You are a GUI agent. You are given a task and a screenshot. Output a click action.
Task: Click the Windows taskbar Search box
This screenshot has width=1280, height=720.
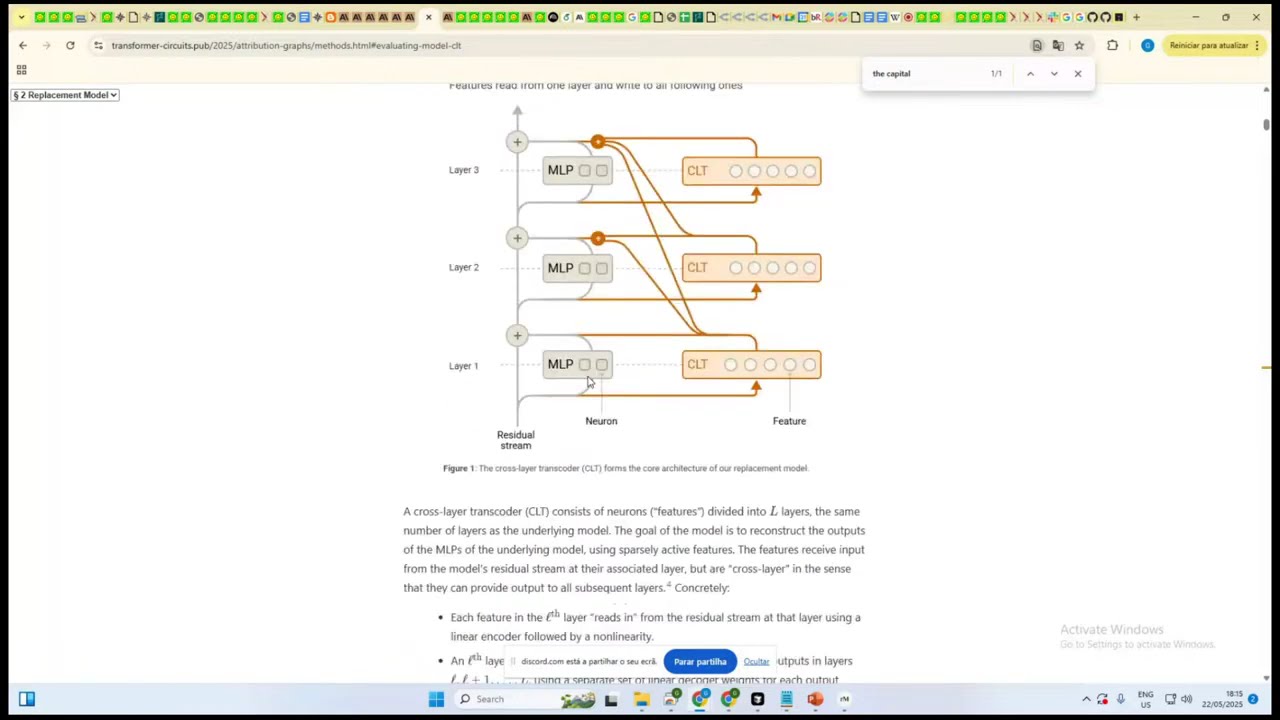point(525,699)
